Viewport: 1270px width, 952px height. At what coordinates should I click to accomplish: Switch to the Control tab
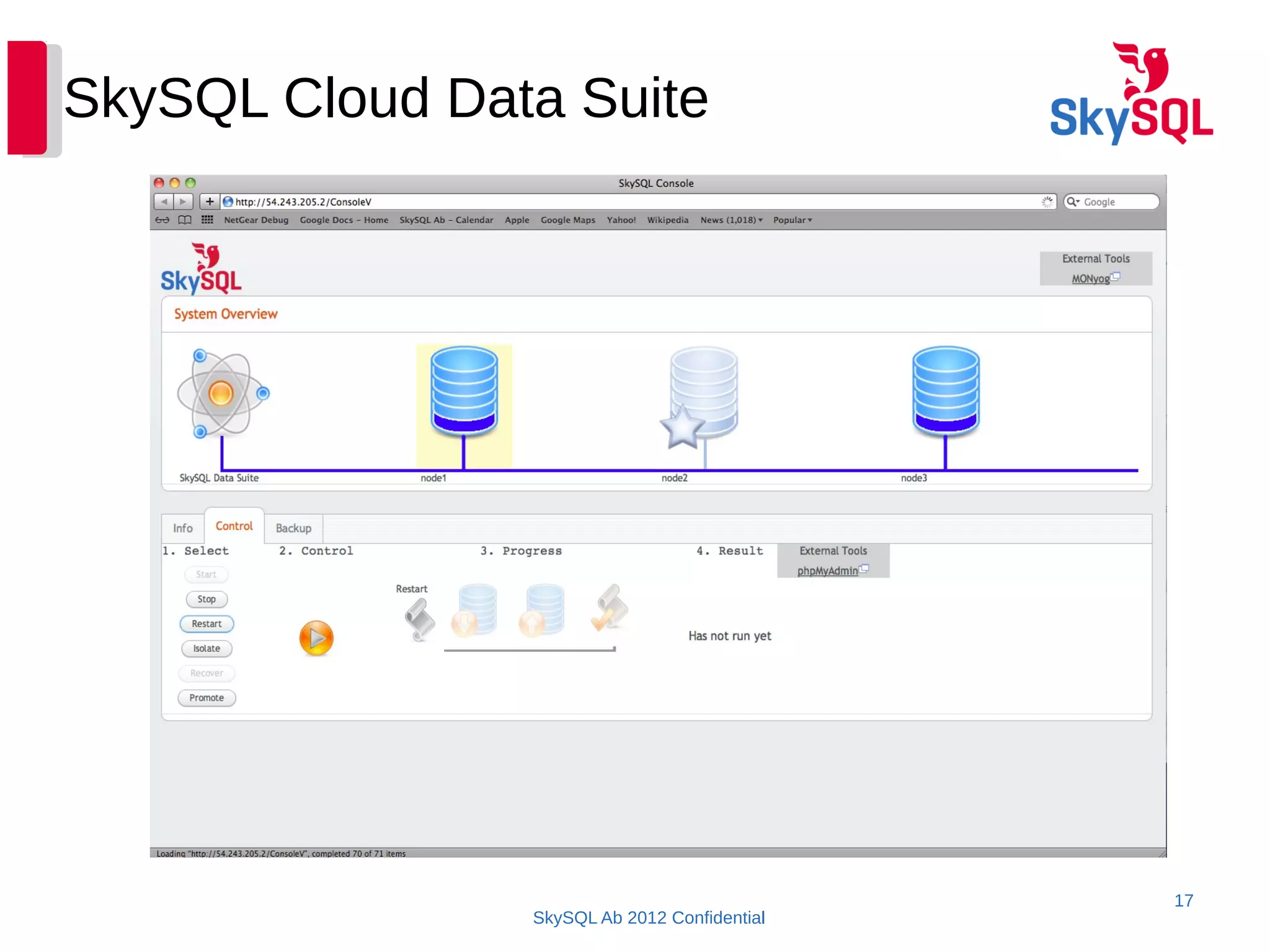tap(234, 526)
